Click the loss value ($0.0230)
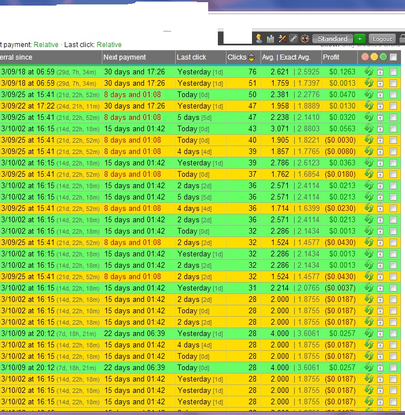405x415 pixels. point(340,208)
